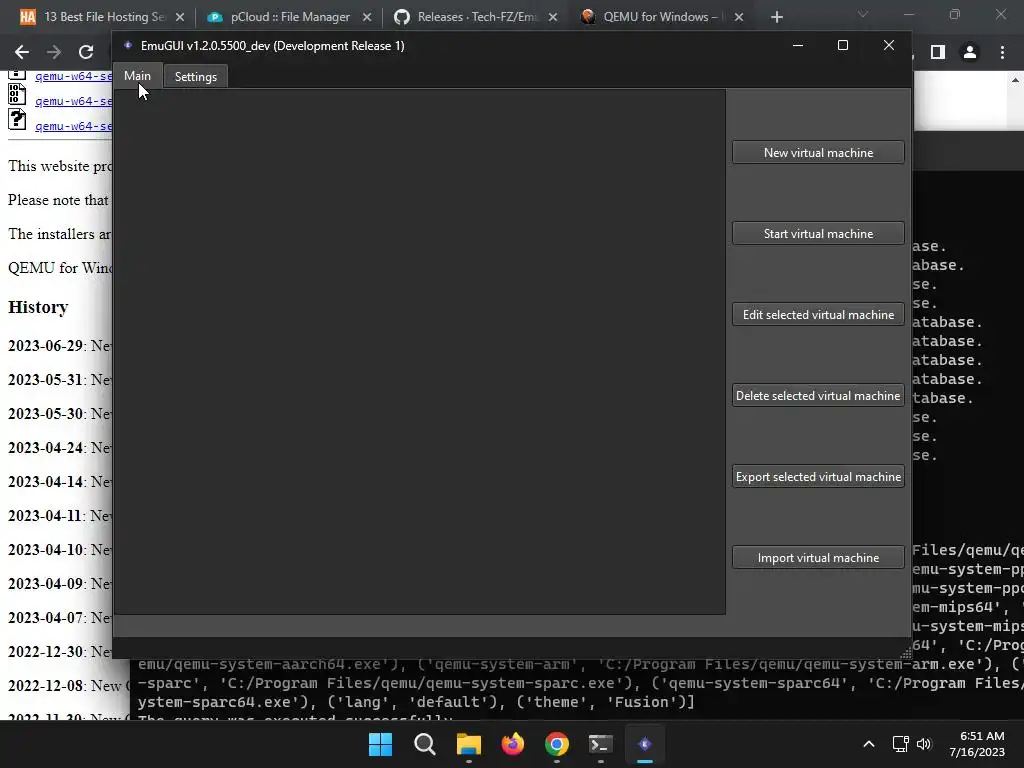
Task: Switch to the Settings tab in EmuGUI
Action: (x=195, y=76)
